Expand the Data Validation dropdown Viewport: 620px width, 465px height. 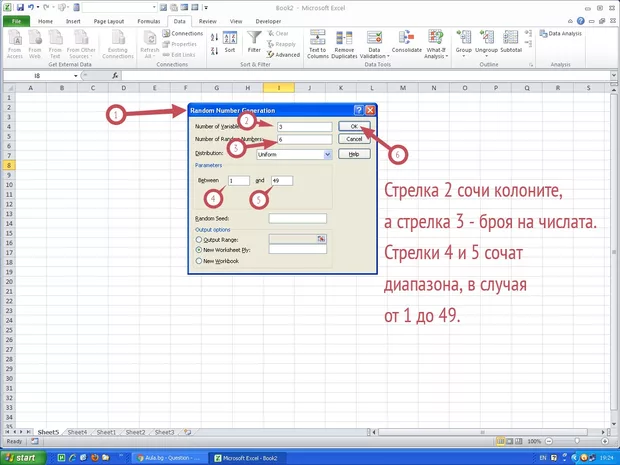375,54
